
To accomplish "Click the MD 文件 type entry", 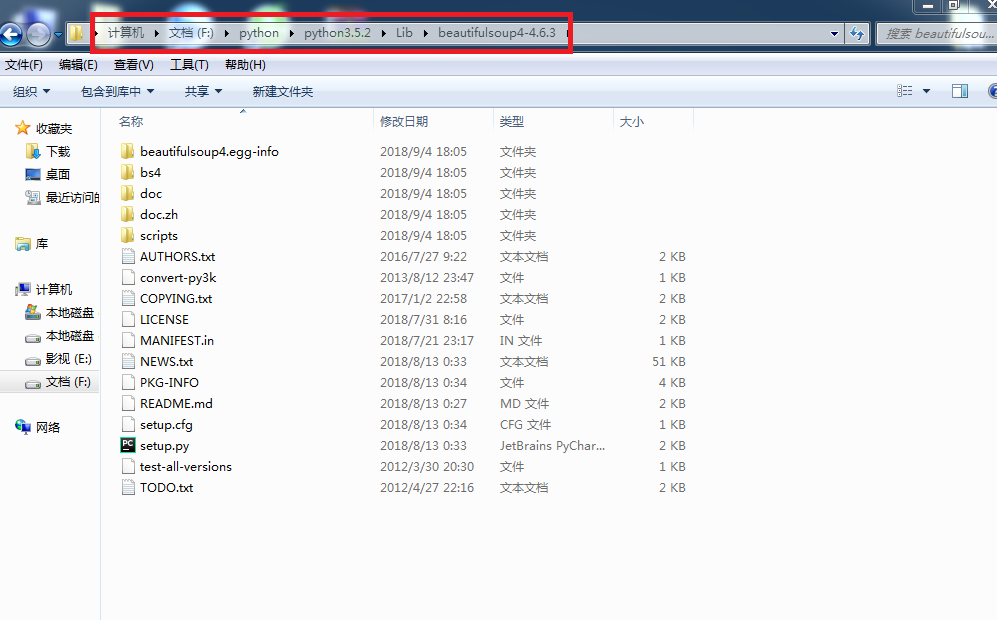I will coord(525,404).
